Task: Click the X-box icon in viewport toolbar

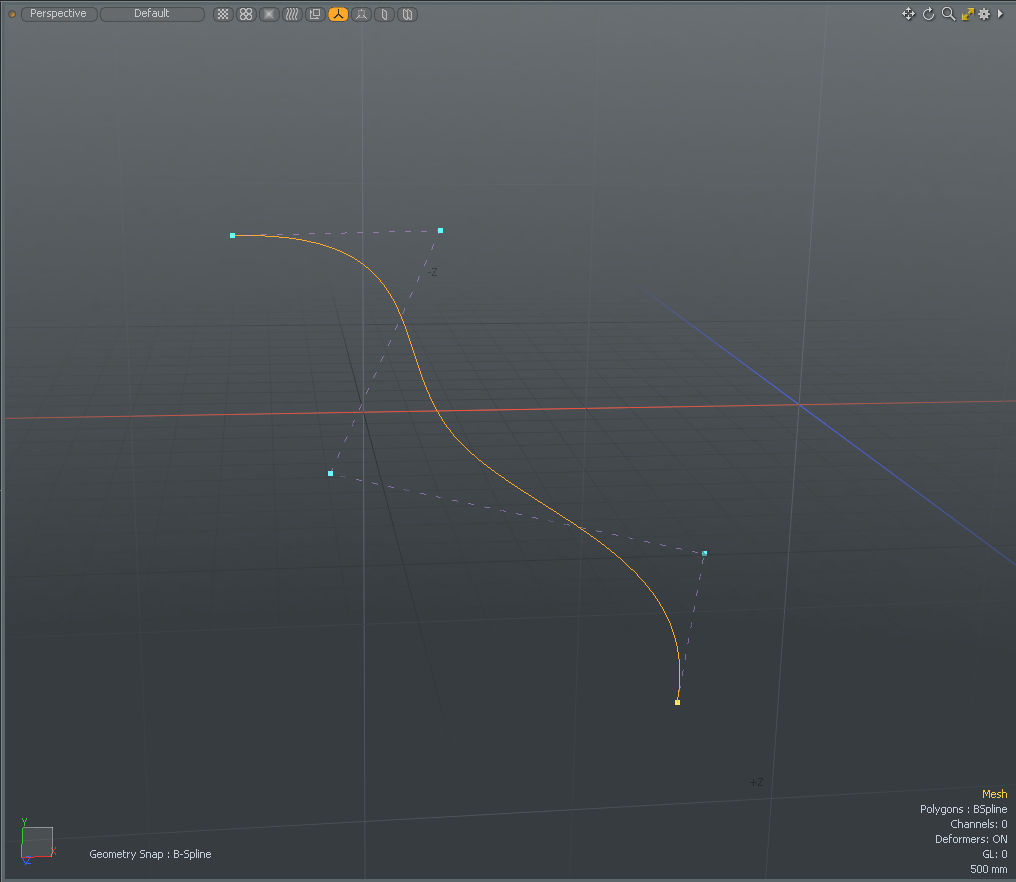Action: click(x=269, y=15)
